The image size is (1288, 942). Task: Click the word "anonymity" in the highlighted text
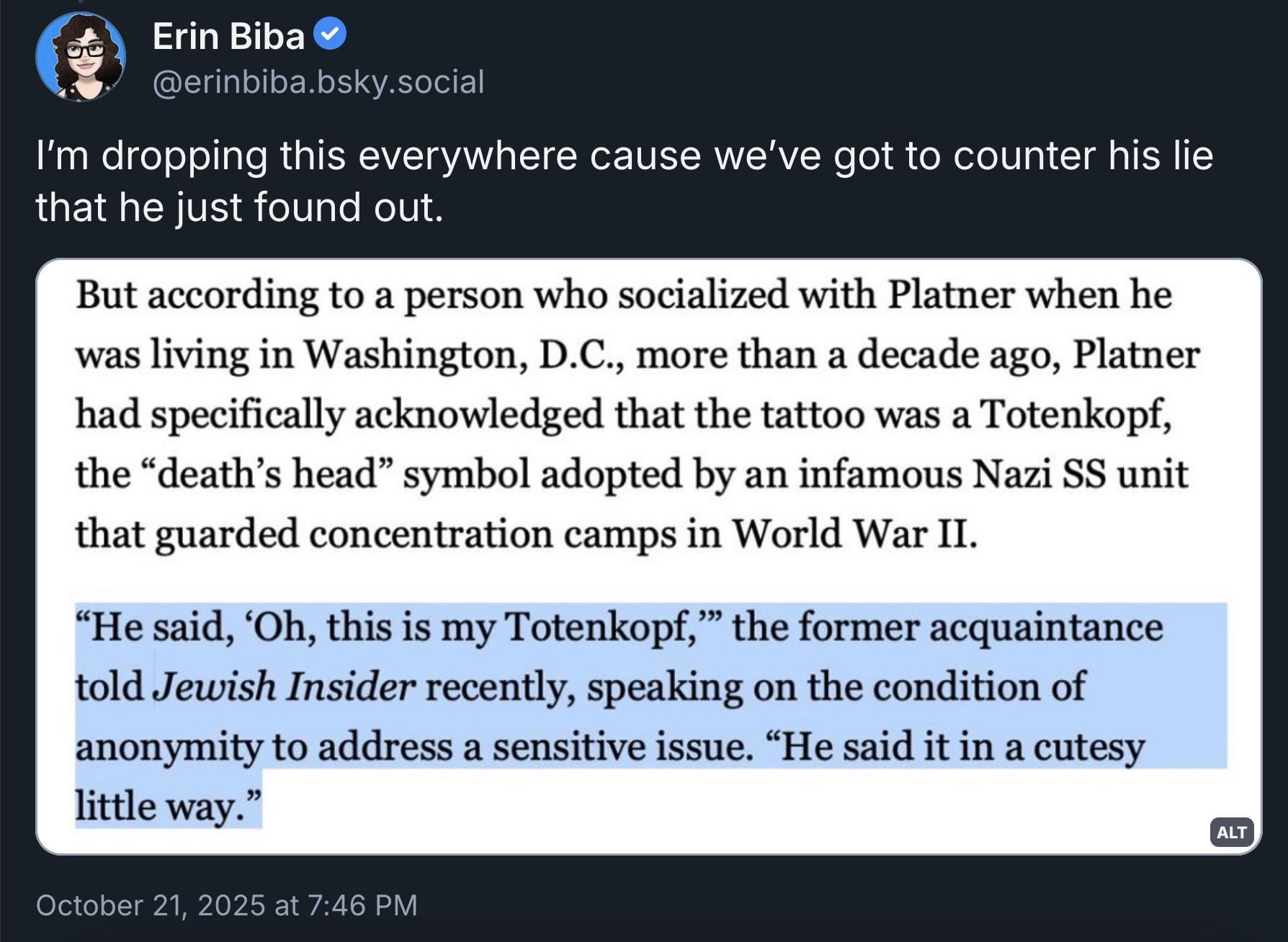169,747
